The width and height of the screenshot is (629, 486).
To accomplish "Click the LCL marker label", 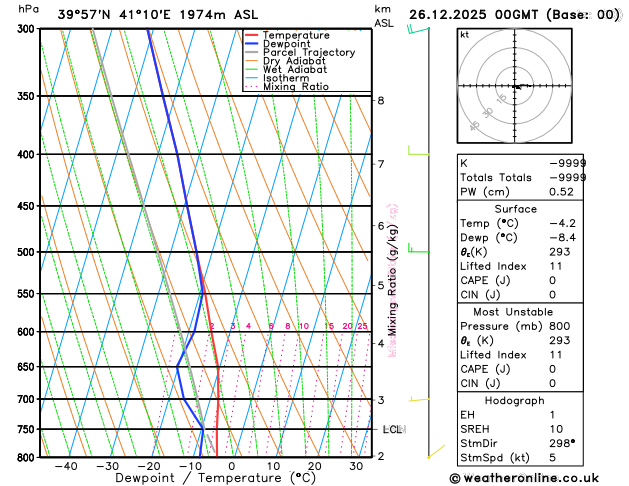I will coord(393,429).
